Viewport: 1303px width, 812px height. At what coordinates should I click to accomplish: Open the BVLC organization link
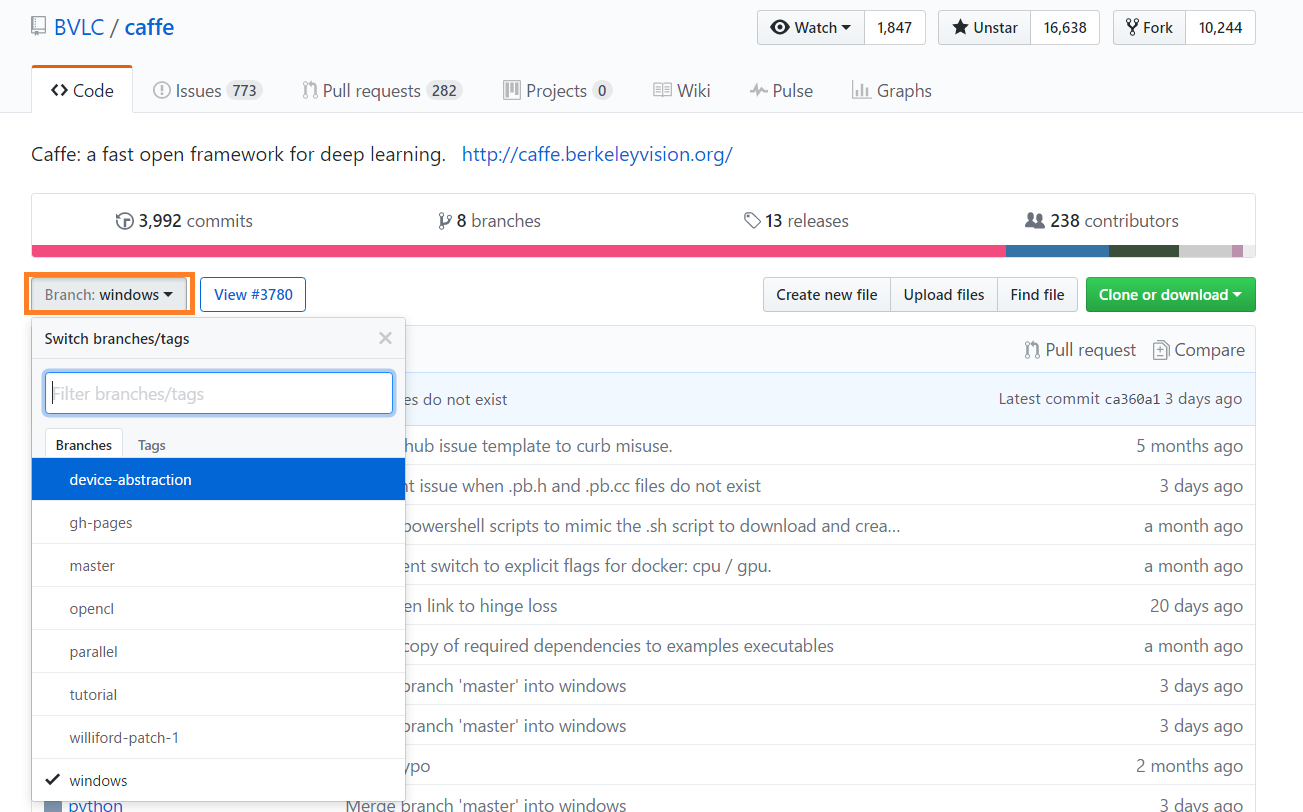coord(79,27)
